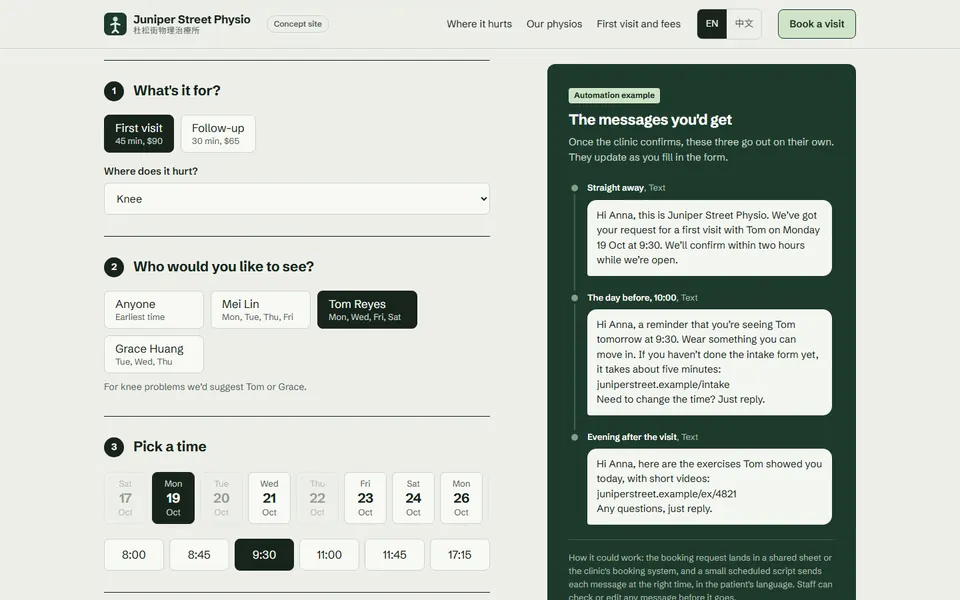Click Evening after the visit timeline dot
Image resolution: width=960 pixels, height=600 pixels.
tap(574, 437)
